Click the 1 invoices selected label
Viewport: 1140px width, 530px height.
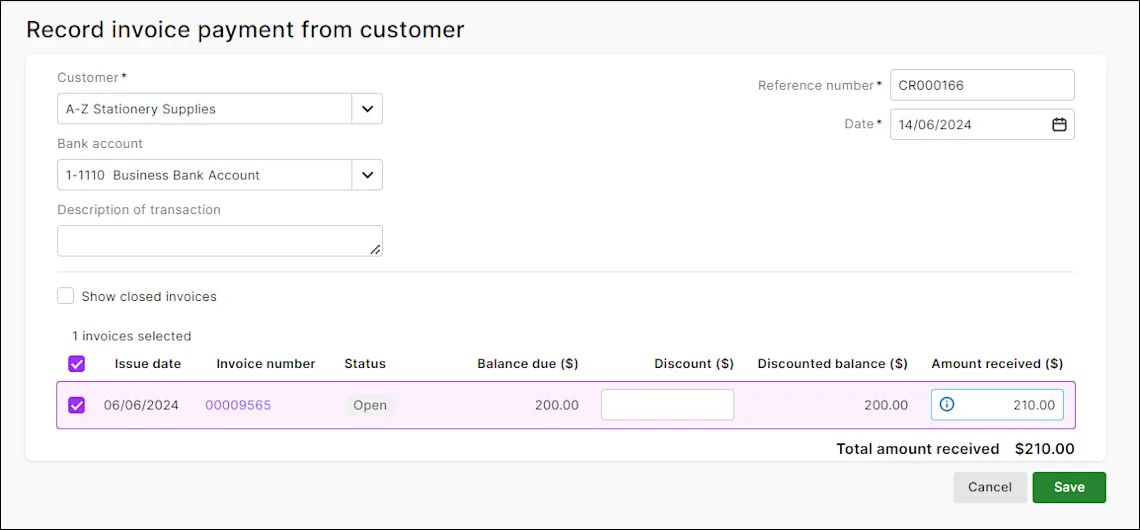(x=132, y=336)
